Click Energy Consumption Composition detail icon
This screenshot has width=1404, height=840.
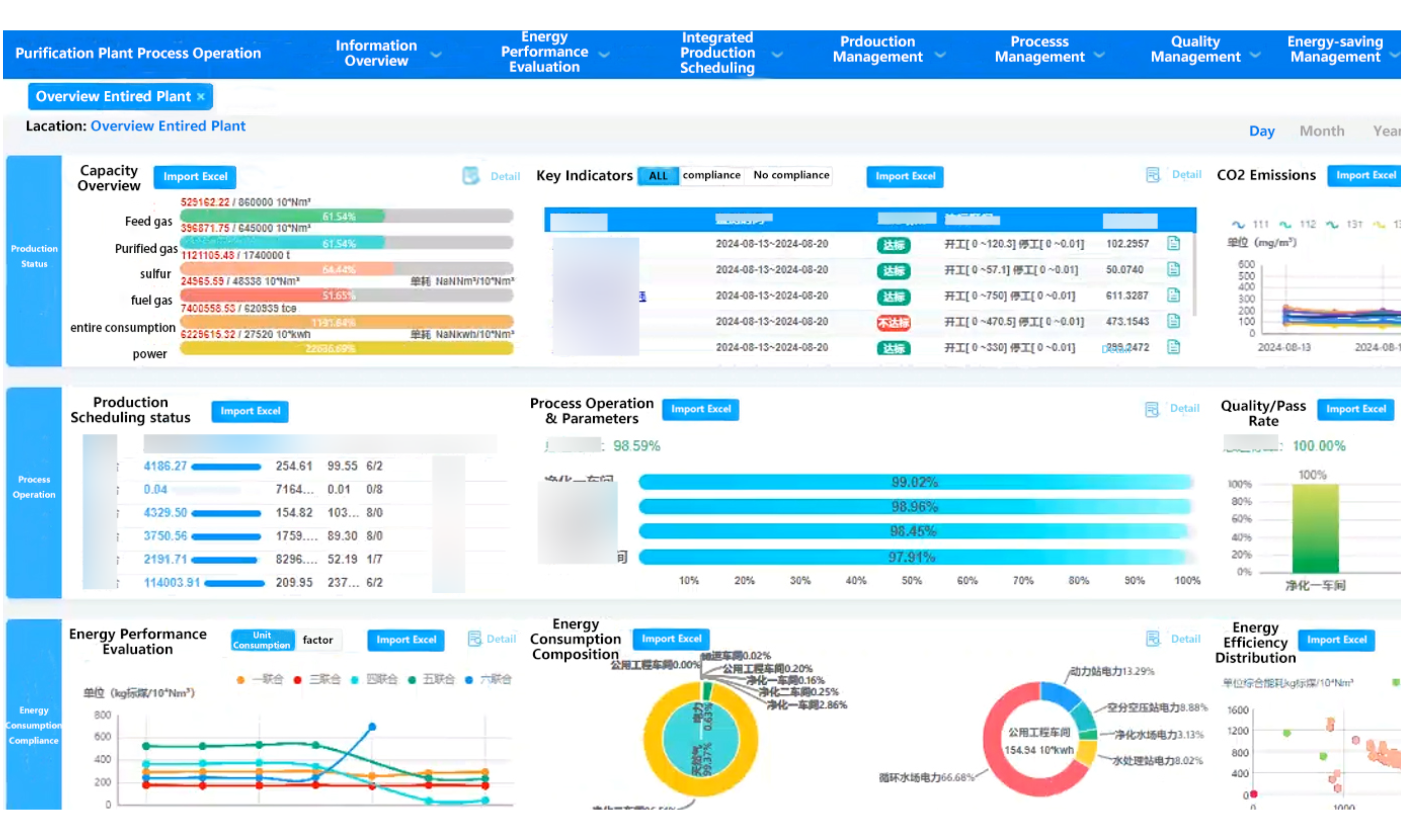point(1153,638)
